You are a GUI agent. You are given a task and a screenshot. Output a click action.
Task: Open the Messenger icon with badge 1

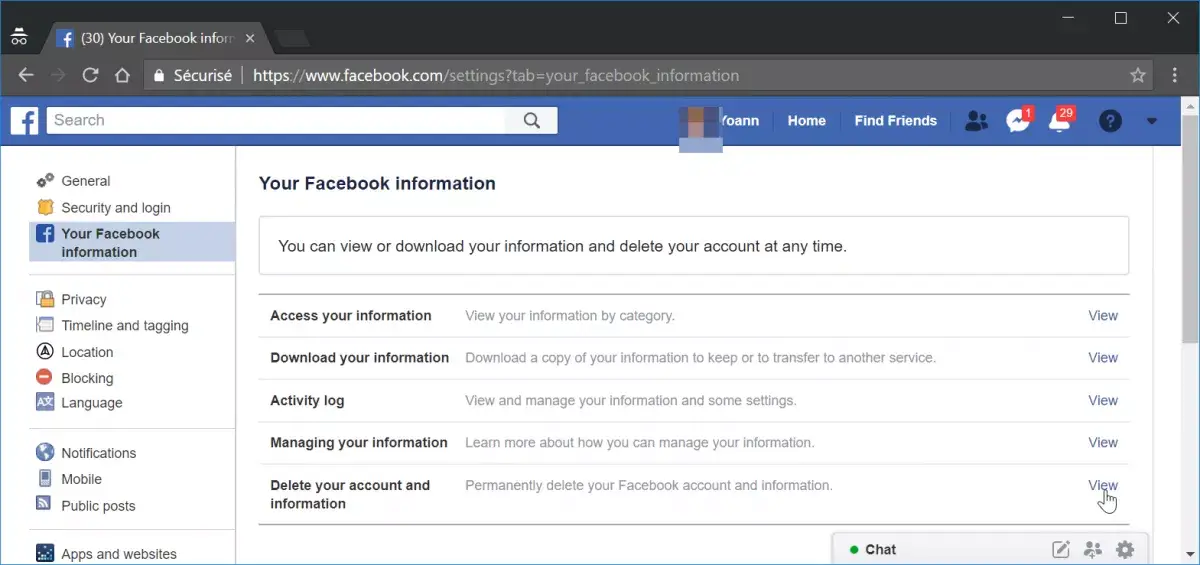(x=1018, y=121)
